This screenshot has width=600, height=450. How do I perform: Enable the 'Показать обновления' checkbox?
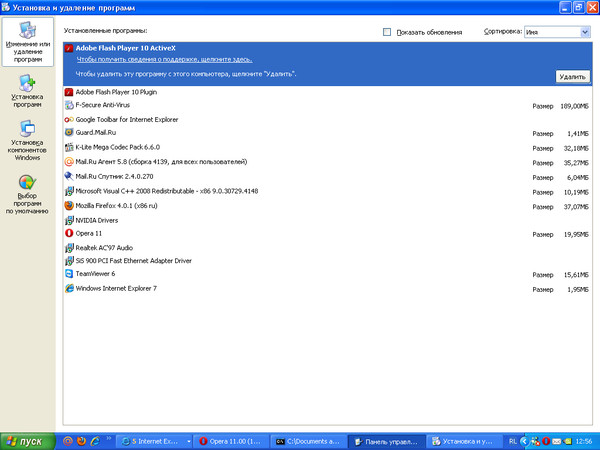(x=387, y=32)
